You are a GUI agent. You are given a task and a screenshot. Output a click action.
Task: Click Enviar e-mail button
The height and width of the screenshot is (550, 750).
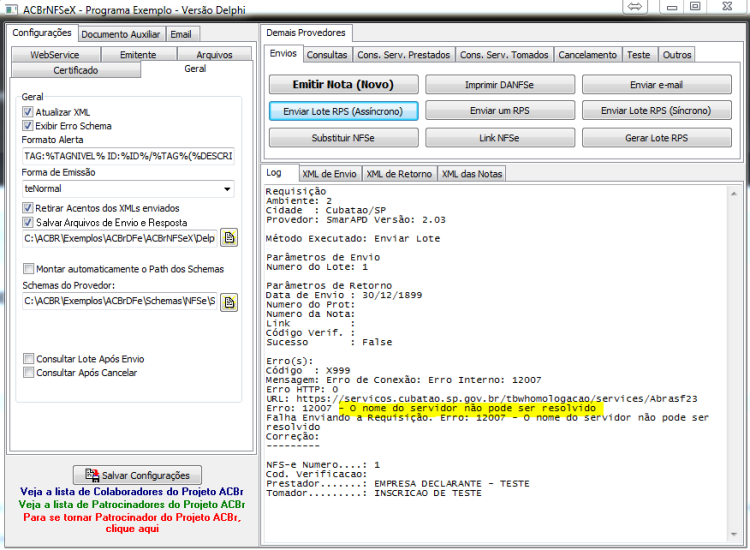(x=657, y=85)
